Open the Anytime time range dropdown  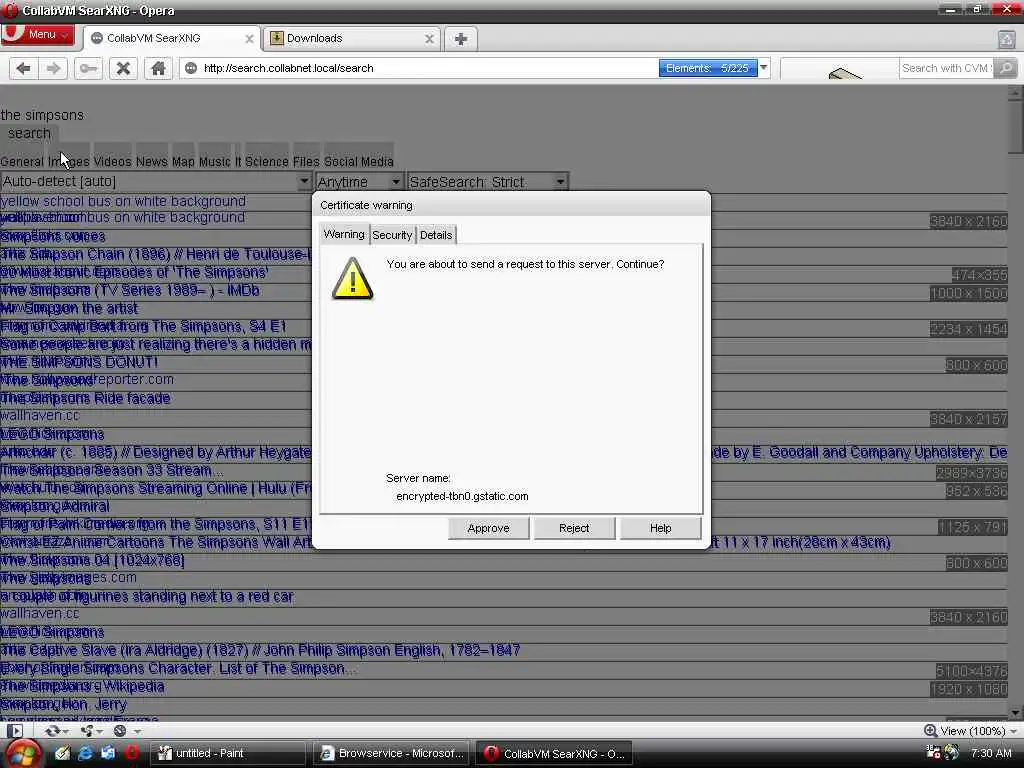359,182
